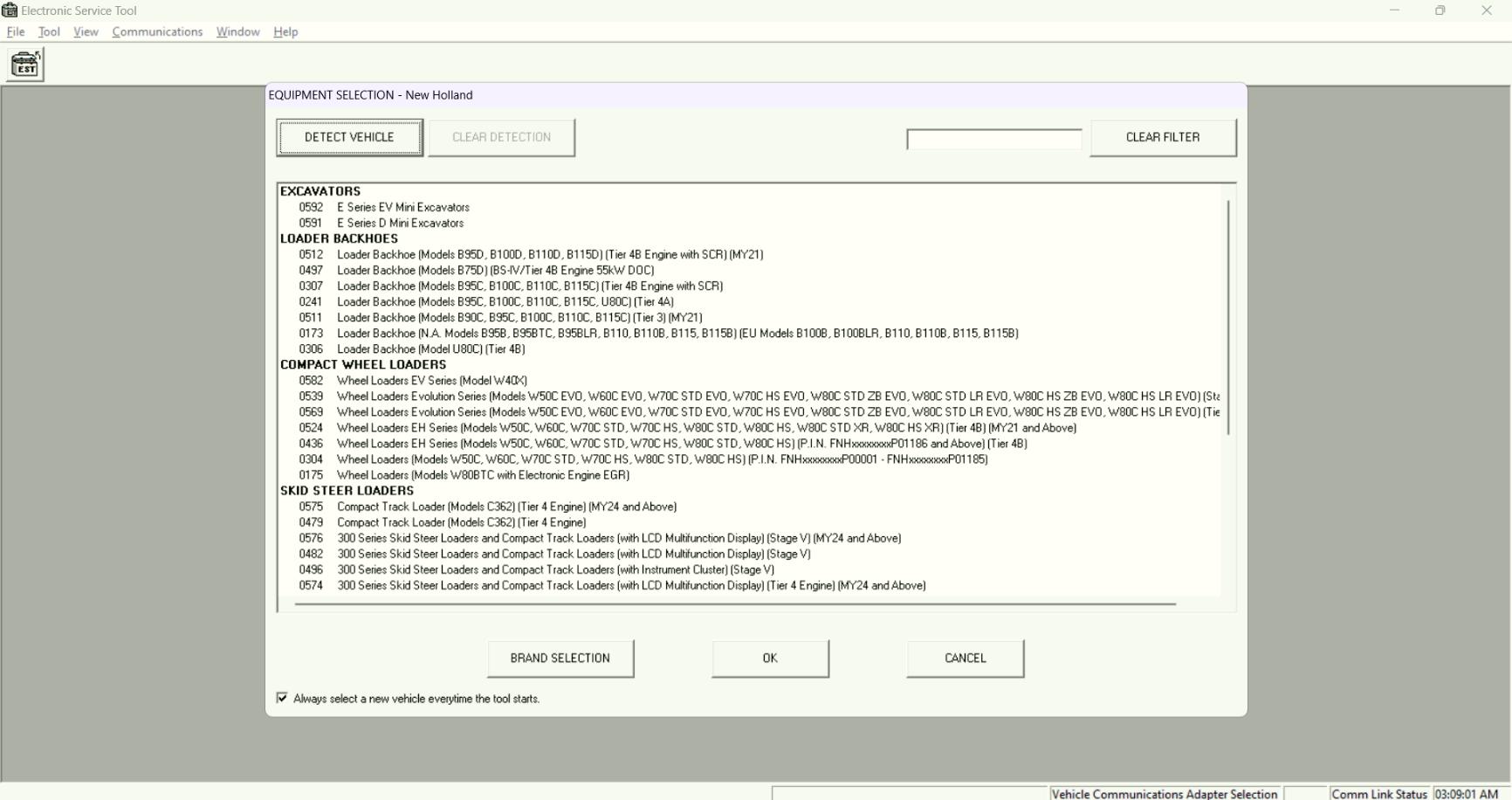This screenshot has height=800, width=1512.
Task: Open the Window menu
Action: coord(237,31)
